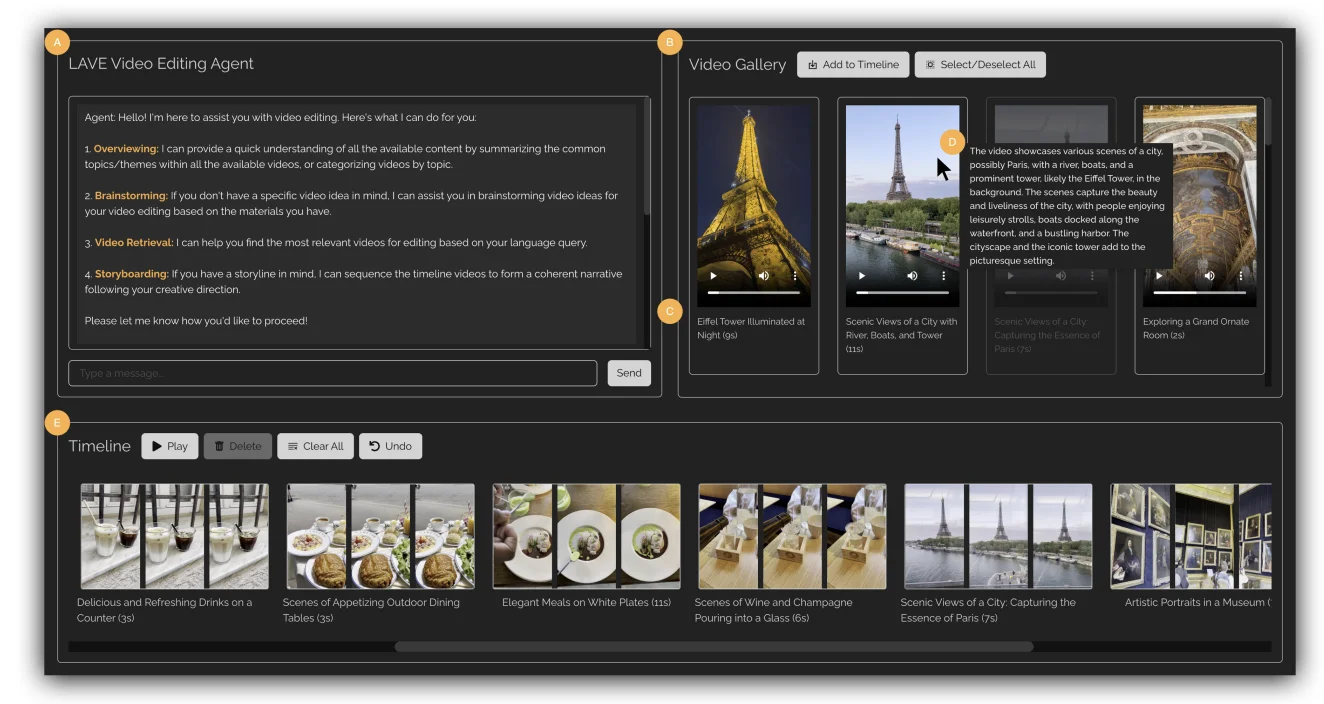Click Add to Timeline button

click(x=853, y=65)
